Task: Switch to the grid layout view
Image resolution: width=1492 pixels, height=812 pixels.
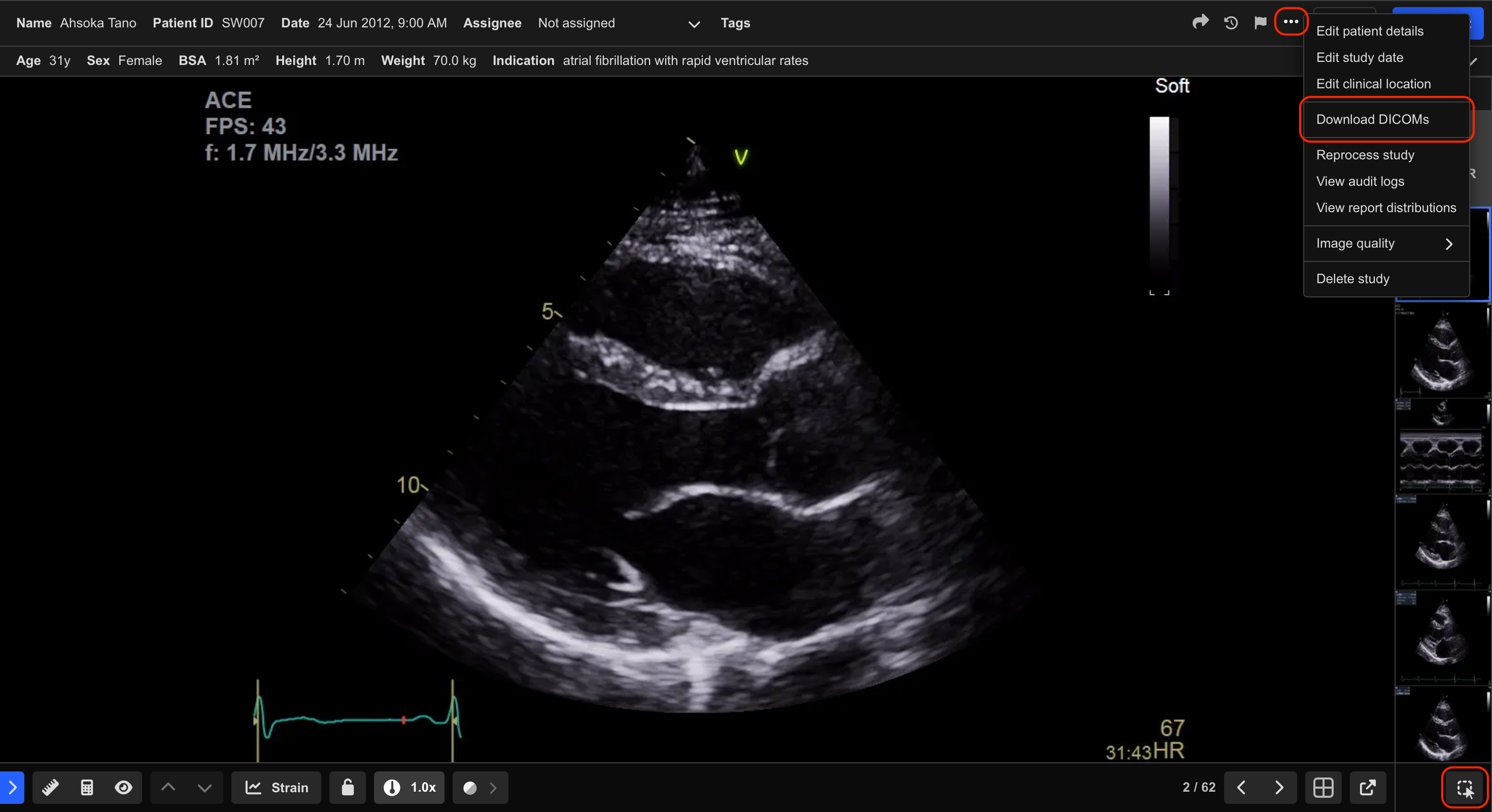Action: pos(1323,787)
